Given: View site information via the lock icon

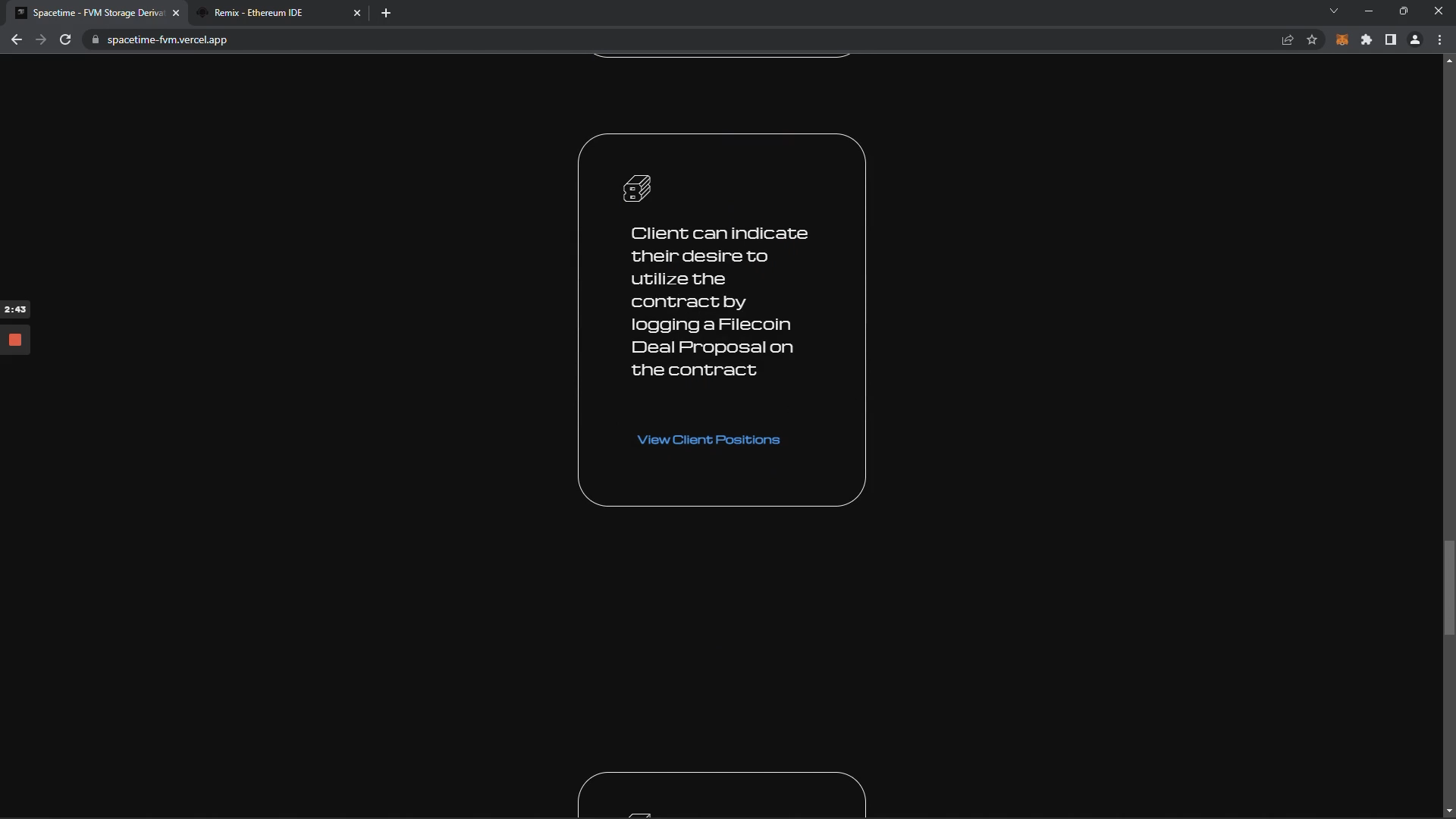Looking at the screenshot, I should point(95,39).
